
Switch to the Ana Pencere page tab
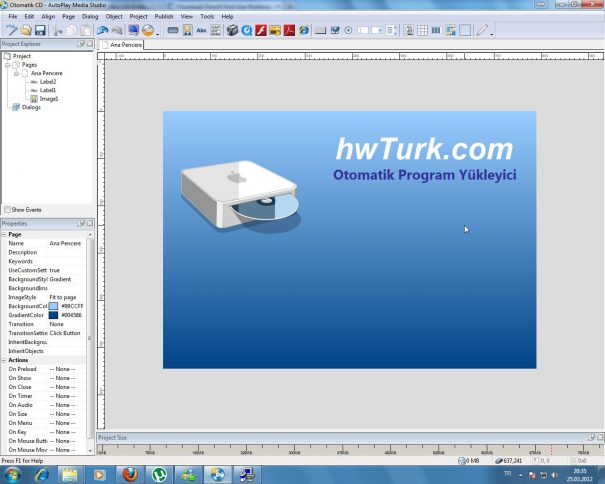pos(122,45)
